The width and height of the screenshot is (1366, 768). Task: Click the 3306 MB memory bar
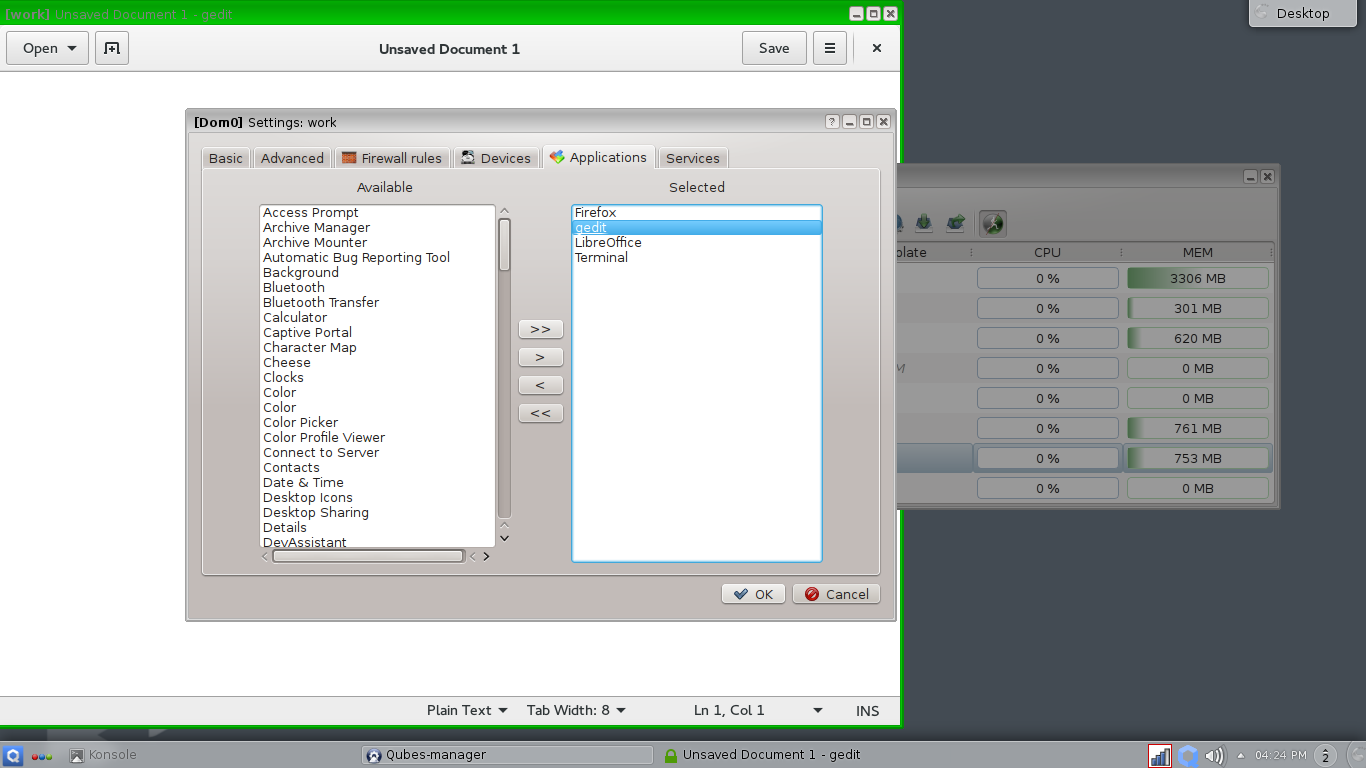[x=1198, y=278]
